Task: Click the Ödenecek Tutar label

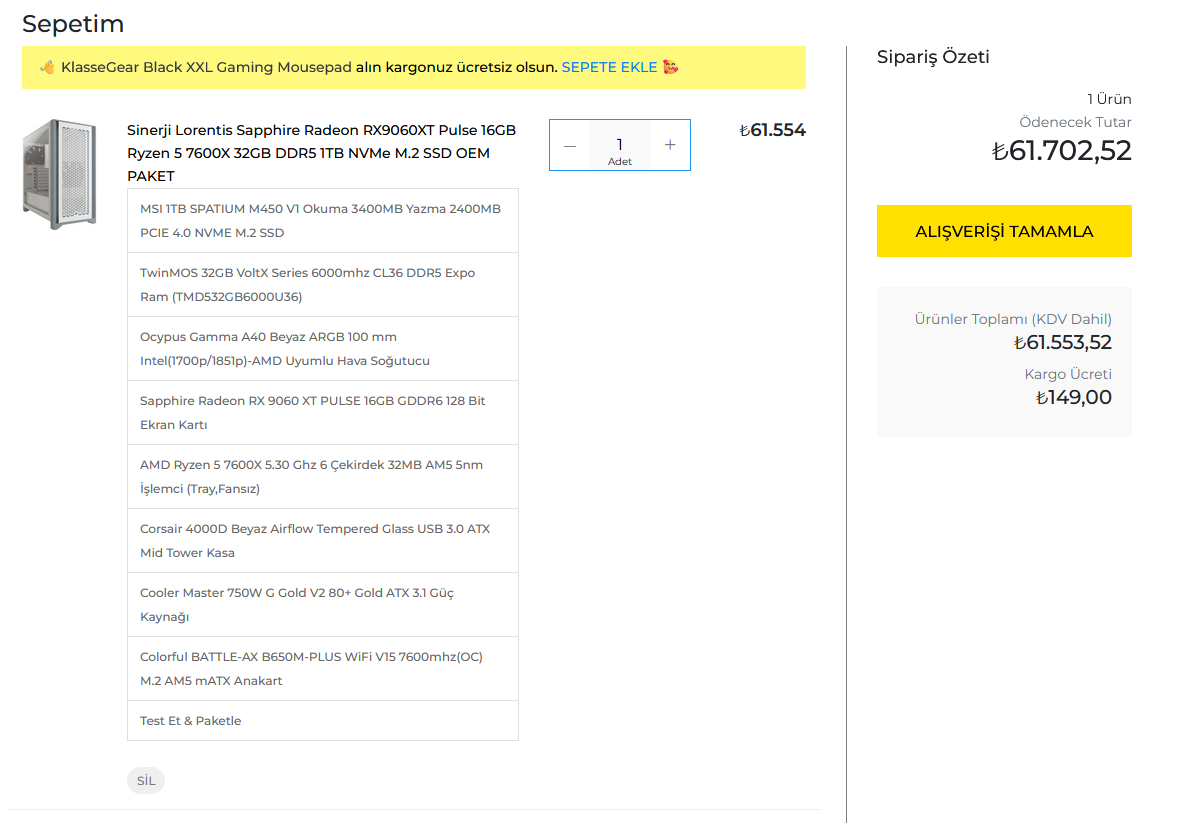Action: [x=1075, y=122]
